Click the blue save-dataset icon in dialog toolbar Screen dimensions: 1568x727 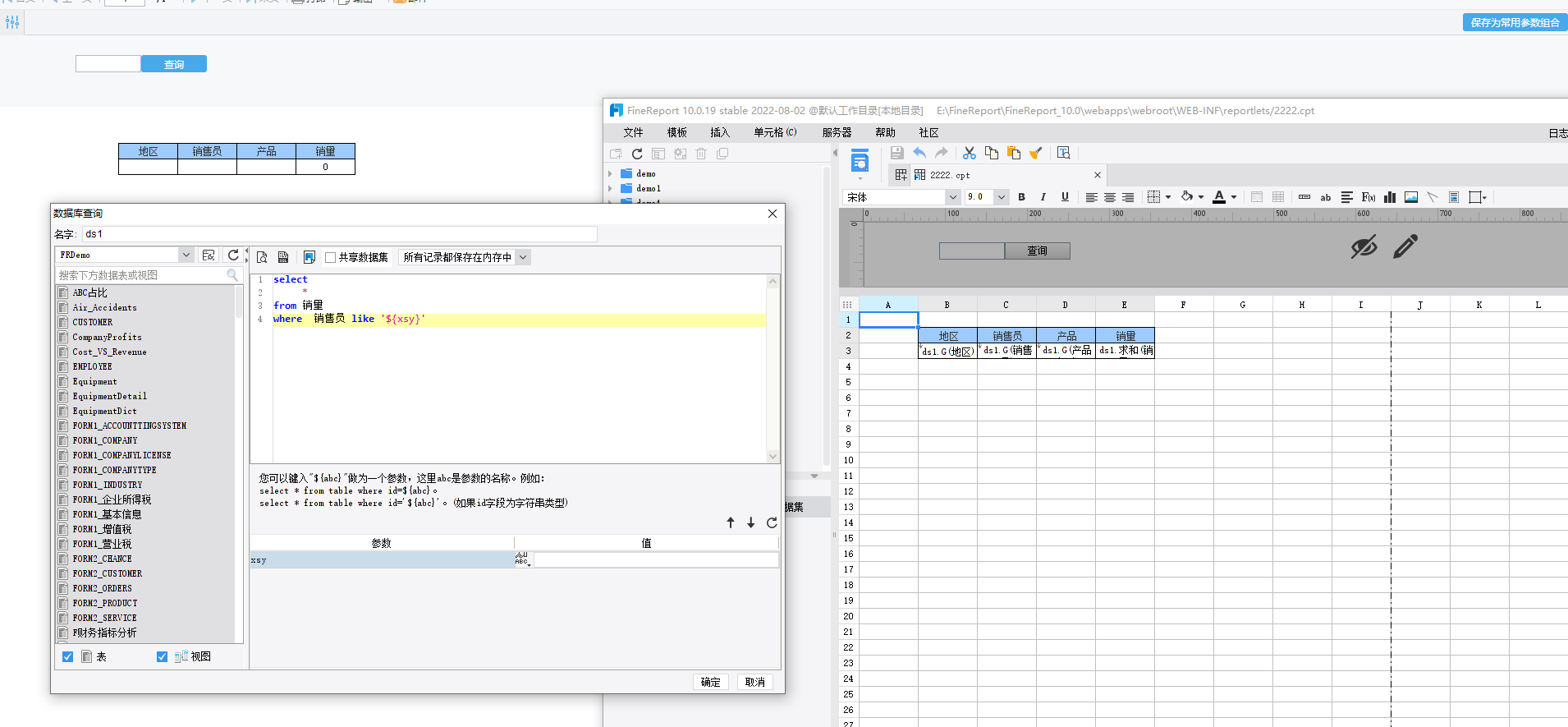click(x=309, y=257)
